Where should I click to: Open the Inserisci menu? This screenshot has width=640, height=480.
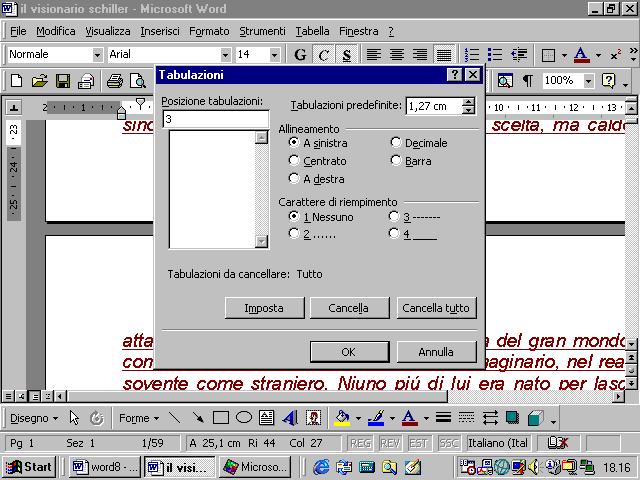coord(160,31)
